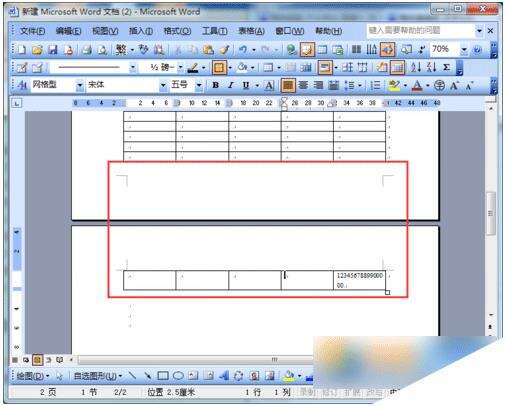Select the Line drawing tool
This screenshot has width=505, height=406.
(x=132, y=376)
